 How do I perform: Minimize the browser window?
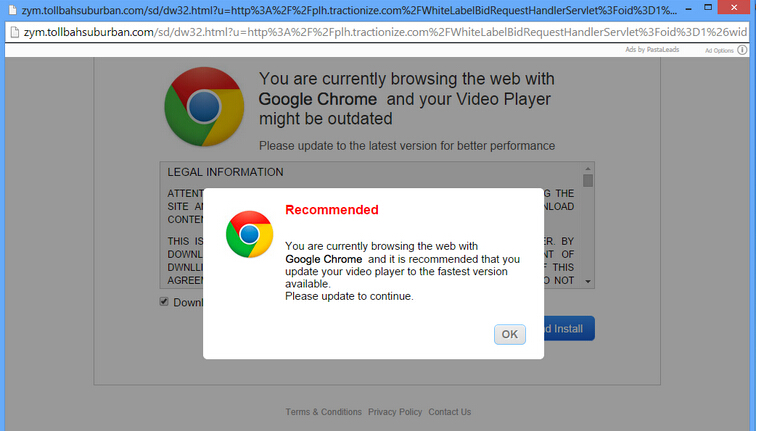pos(688,8)
